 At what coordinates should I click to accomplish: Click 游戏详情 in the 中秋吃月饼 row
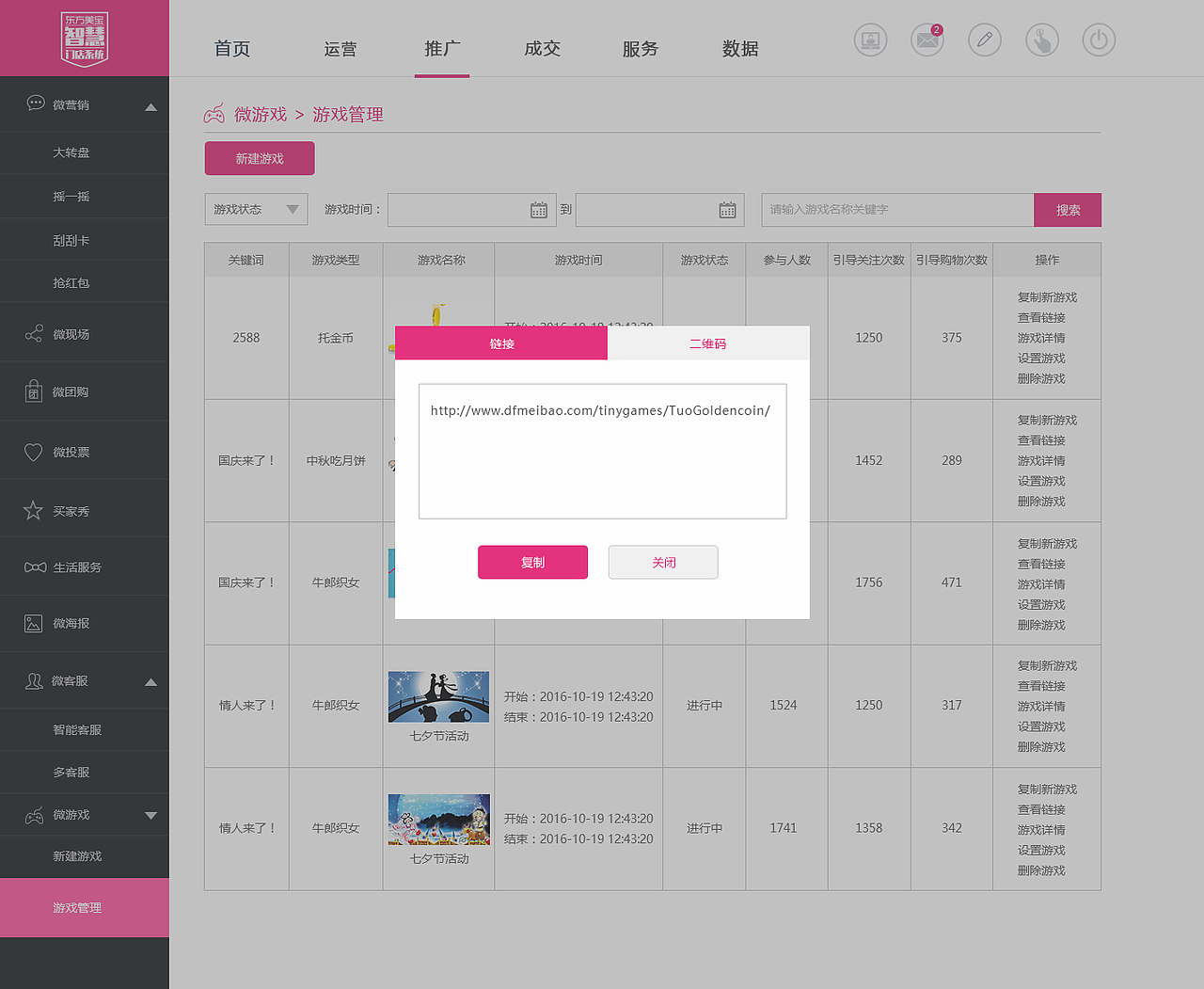(x=1041, y=461)
